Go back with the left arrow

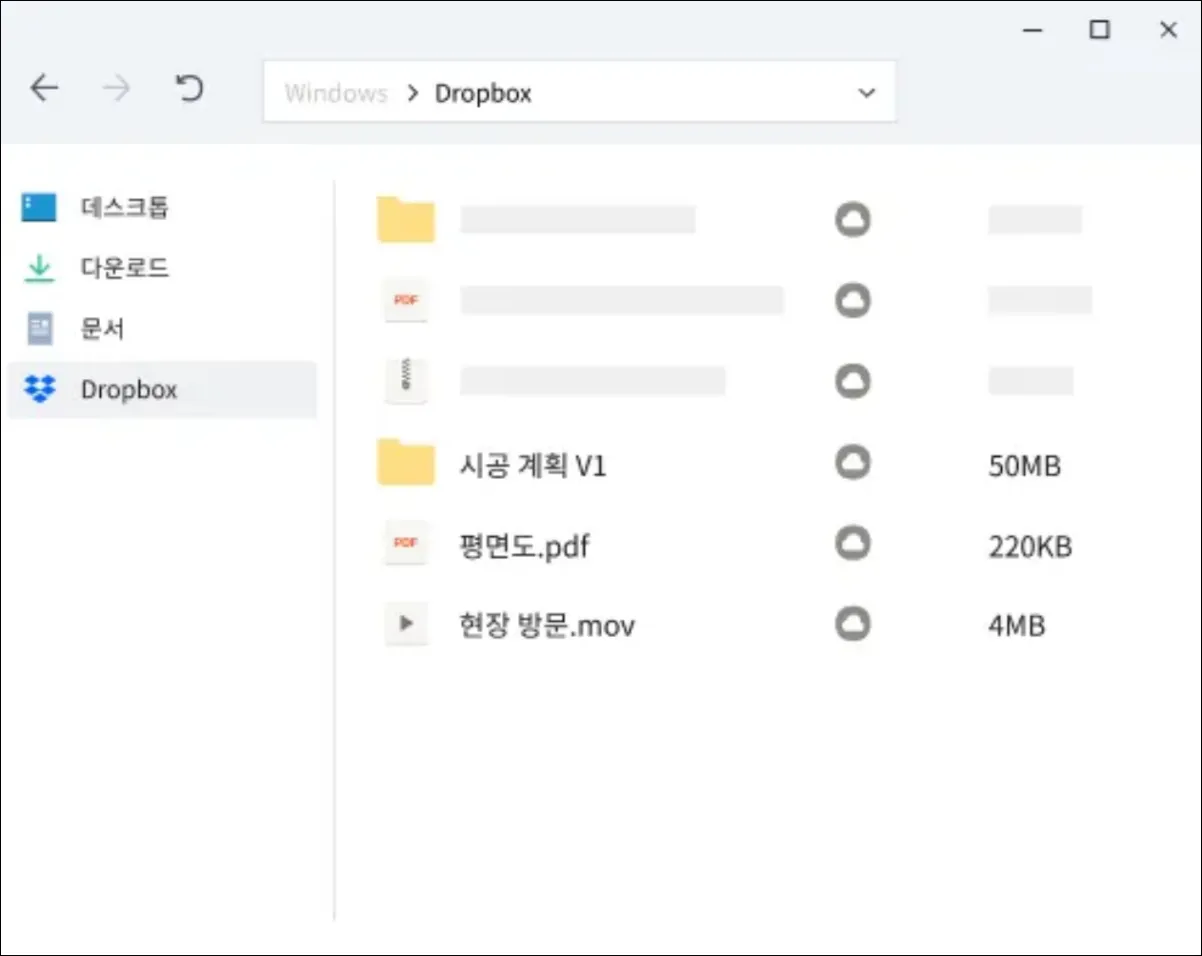(44, 89)
